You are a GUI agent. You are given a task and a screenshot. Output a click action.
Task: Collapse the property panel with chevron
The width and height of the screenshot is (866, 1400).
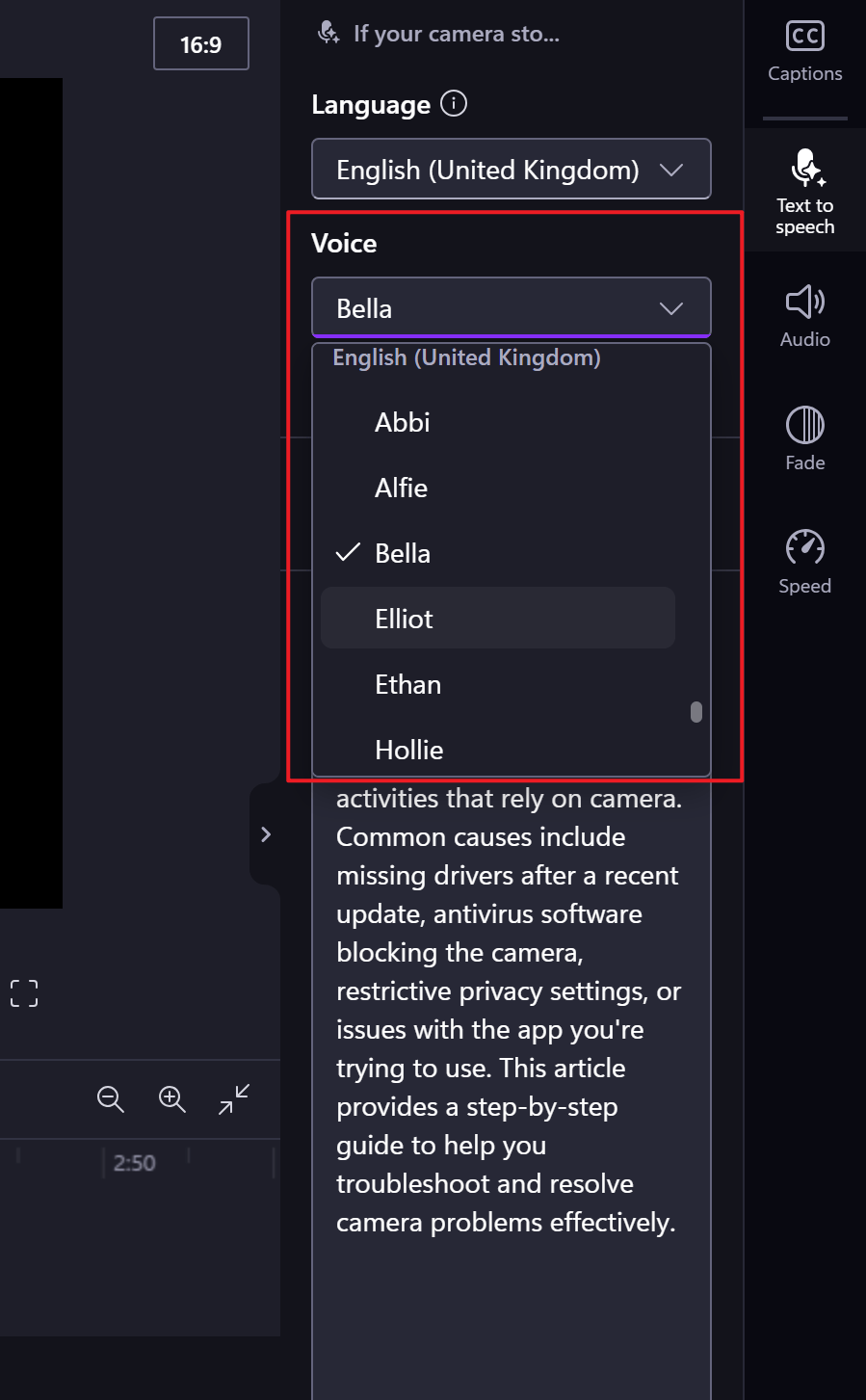coord(266,834)
